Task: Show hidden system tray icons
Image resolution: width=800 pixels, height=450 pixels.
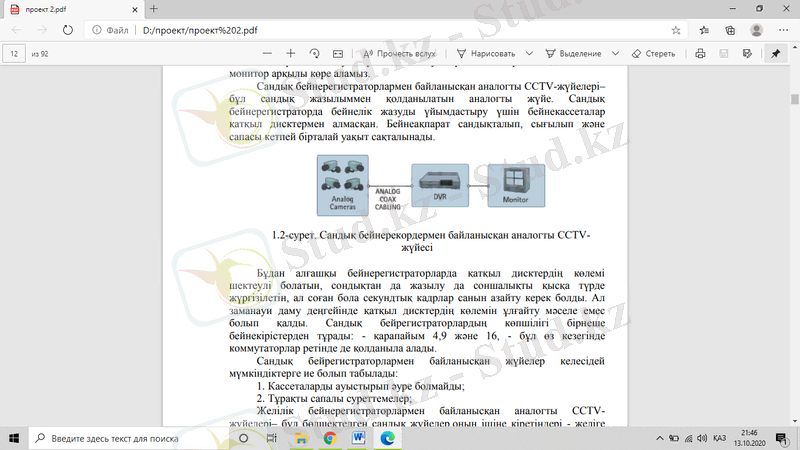Action: coord(659,438)
